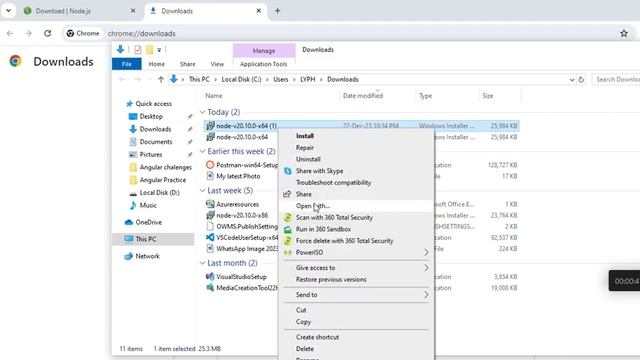
Task: Click the Properties icon in quick access toolbar
Action: (x=138, y=50)
